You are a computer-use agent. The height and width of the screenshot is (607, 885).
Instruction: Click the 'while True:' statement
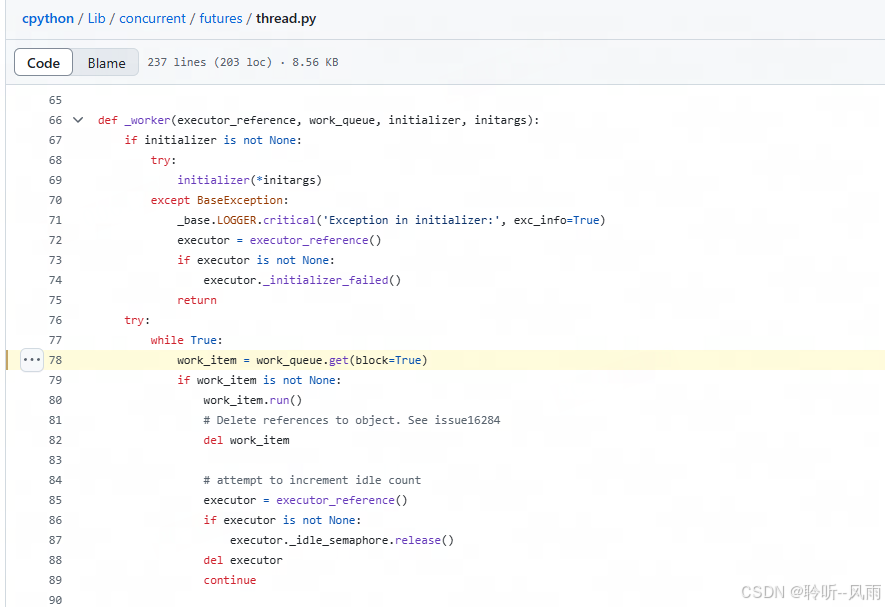[186, 340]
